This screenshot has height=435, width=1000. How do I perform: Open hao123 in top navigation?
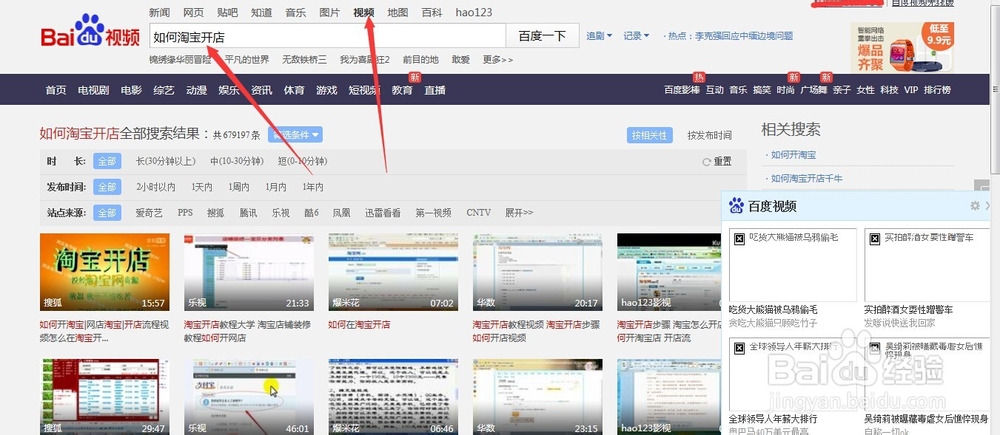(x=473, y=12)
